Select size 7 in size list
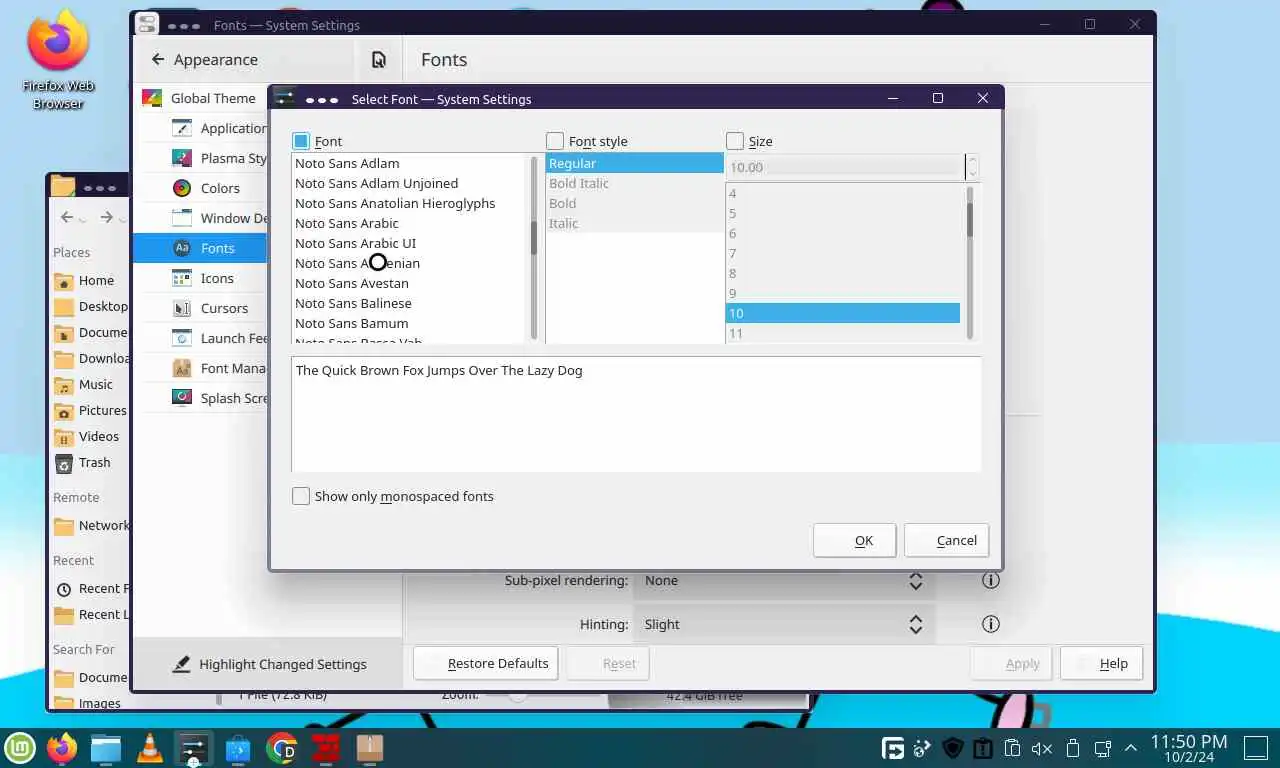This screenshot has width=1280, height=768. 843,253
